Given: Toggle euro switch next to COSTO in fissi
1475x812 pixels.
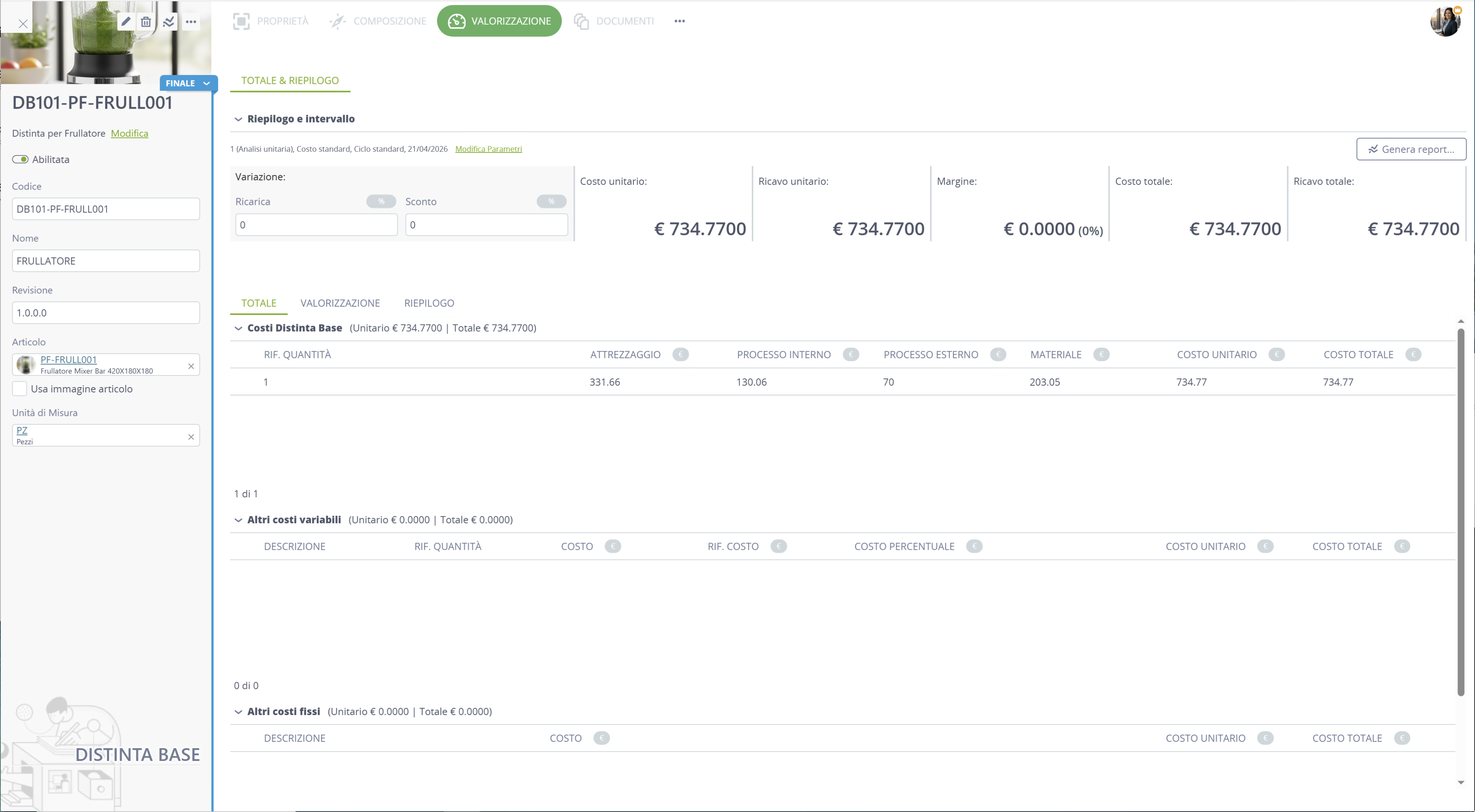Looking at the screenshot, I should click(x=602, y=738).
